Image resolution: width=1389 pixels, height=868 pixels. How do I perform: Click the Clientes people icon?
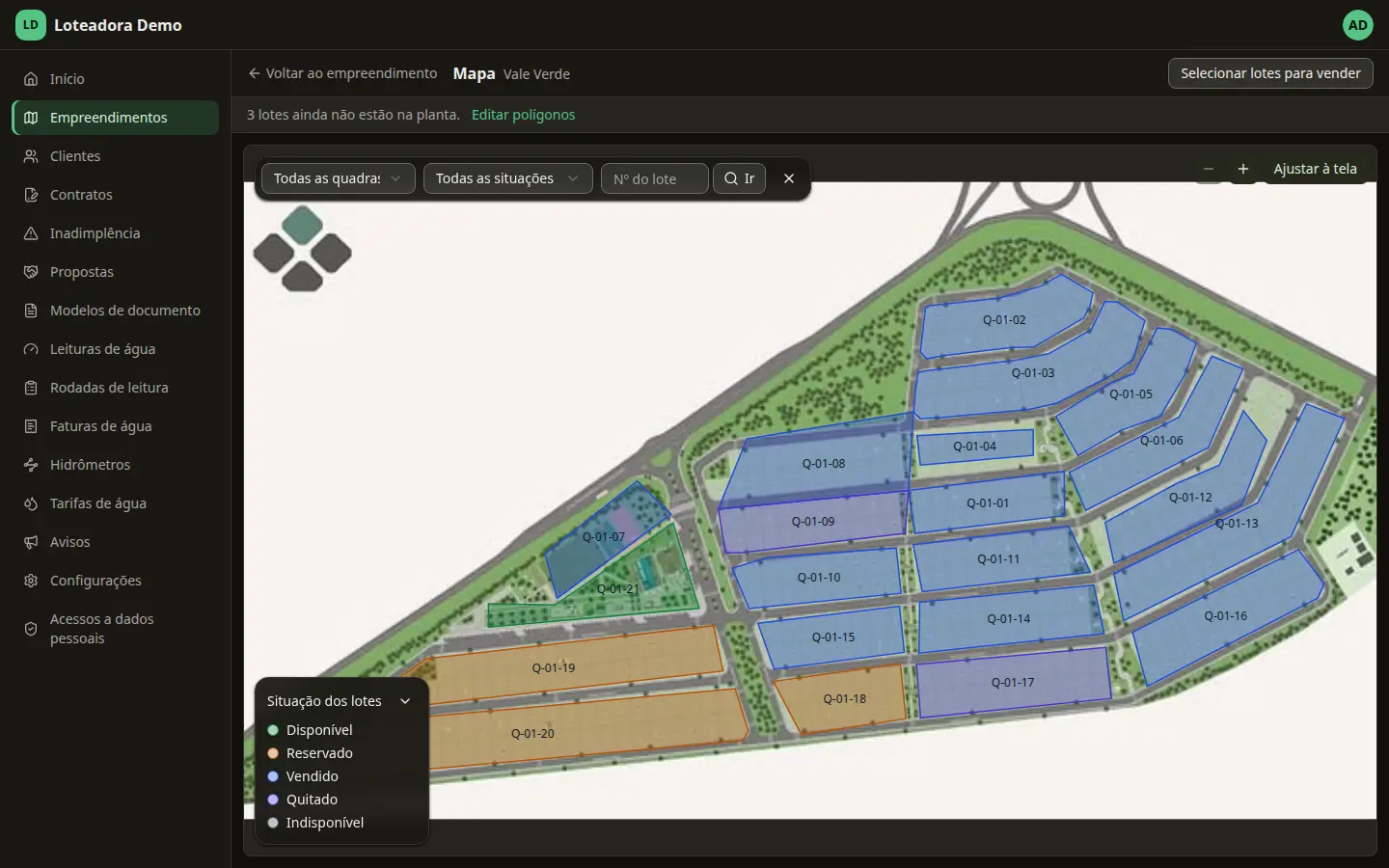tap(31, 156)
